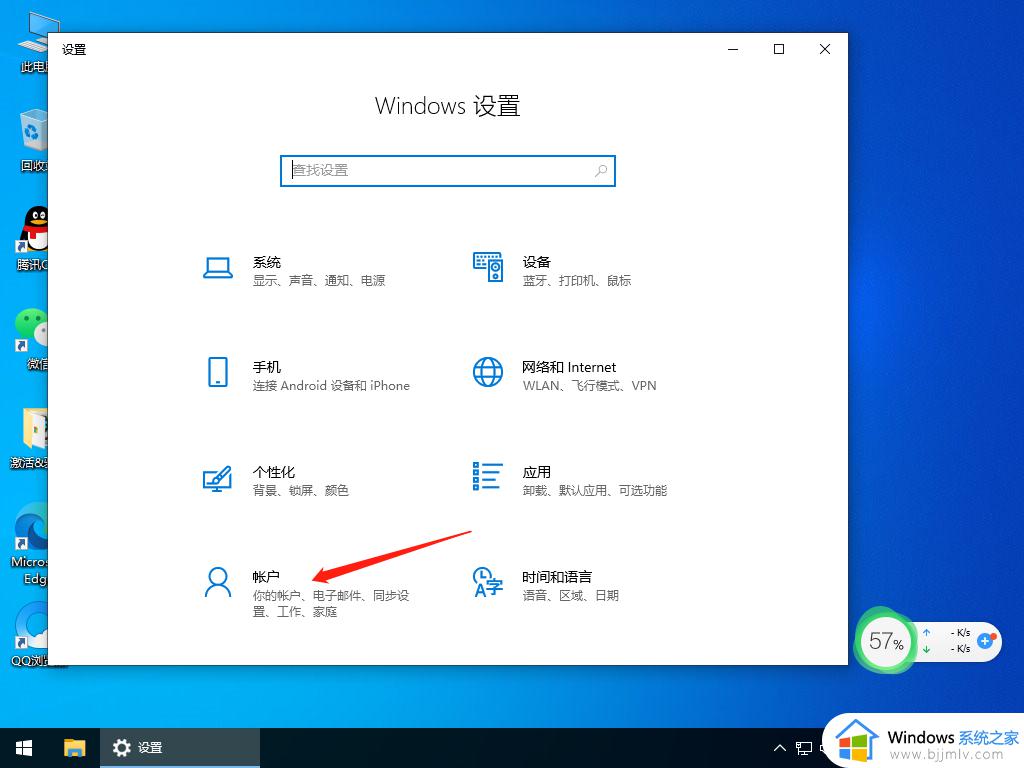Click text 语音、区域、日期
Viewport: 1024px width, 768px height.
[571, 596]
